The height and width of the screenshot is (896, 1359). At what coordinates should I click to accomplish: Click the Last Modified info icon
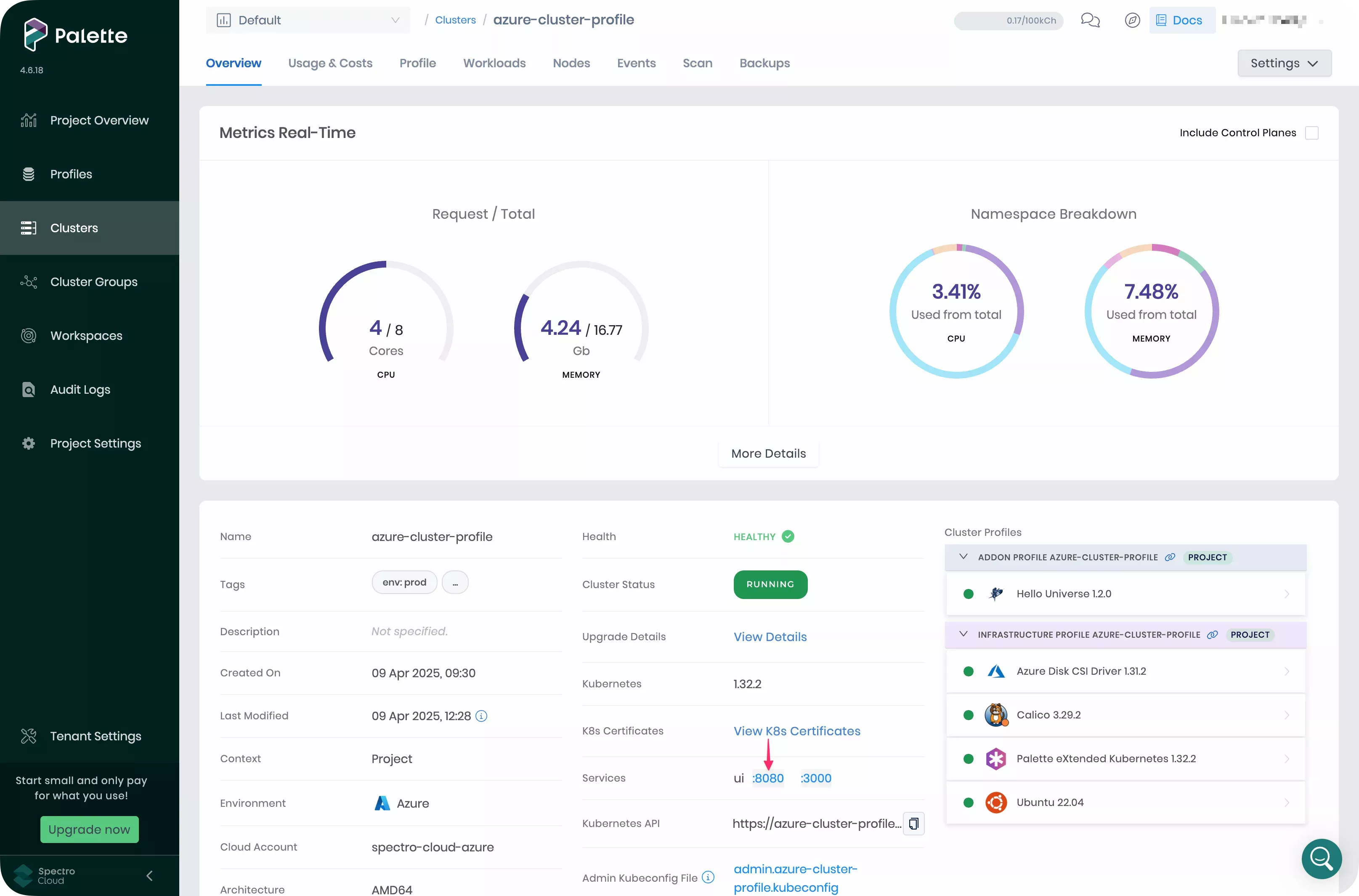[x=481, y=716]
